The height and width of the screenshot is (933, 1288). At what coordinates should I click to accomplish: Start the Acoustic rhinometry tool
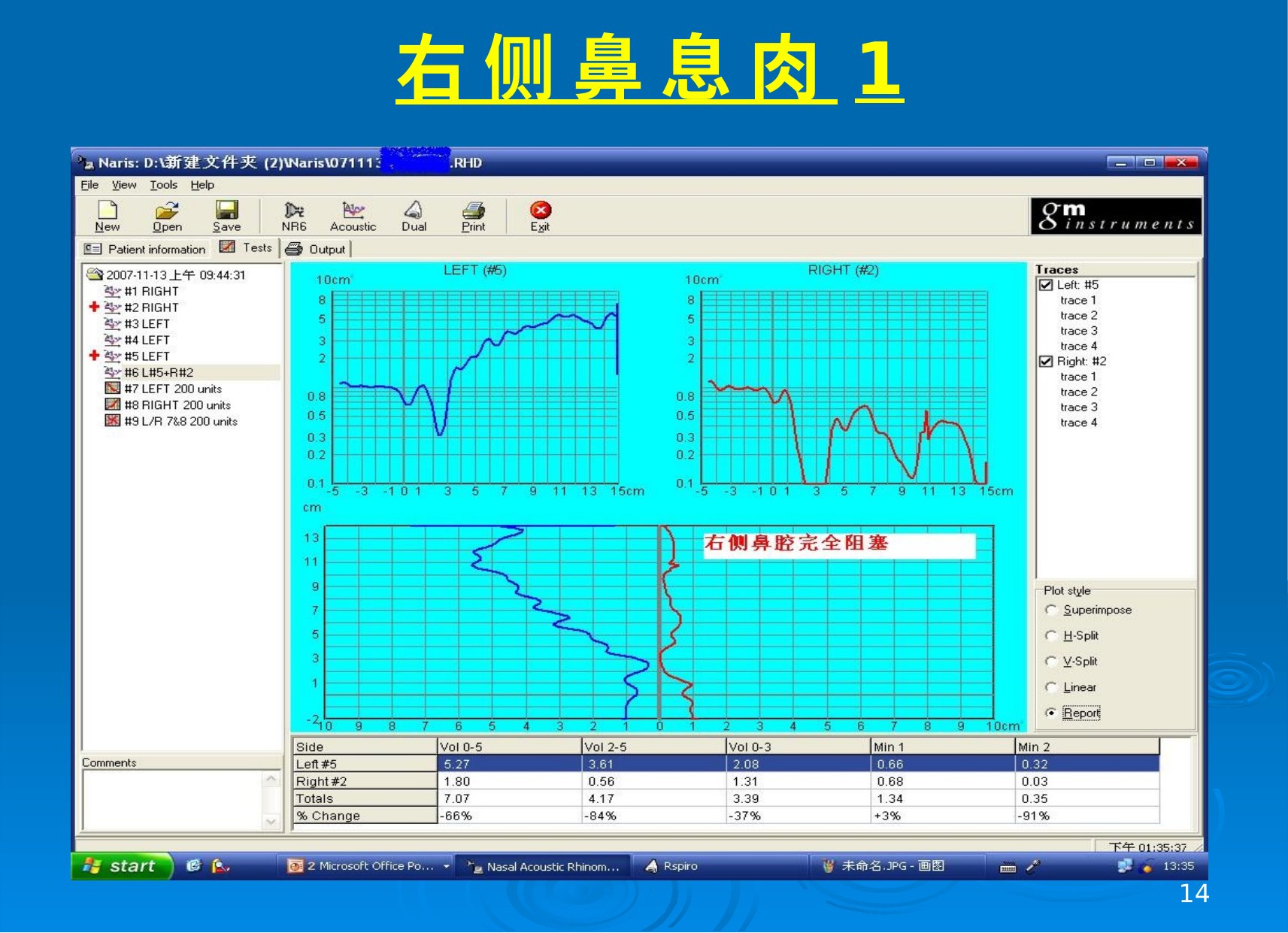[353, 210]
